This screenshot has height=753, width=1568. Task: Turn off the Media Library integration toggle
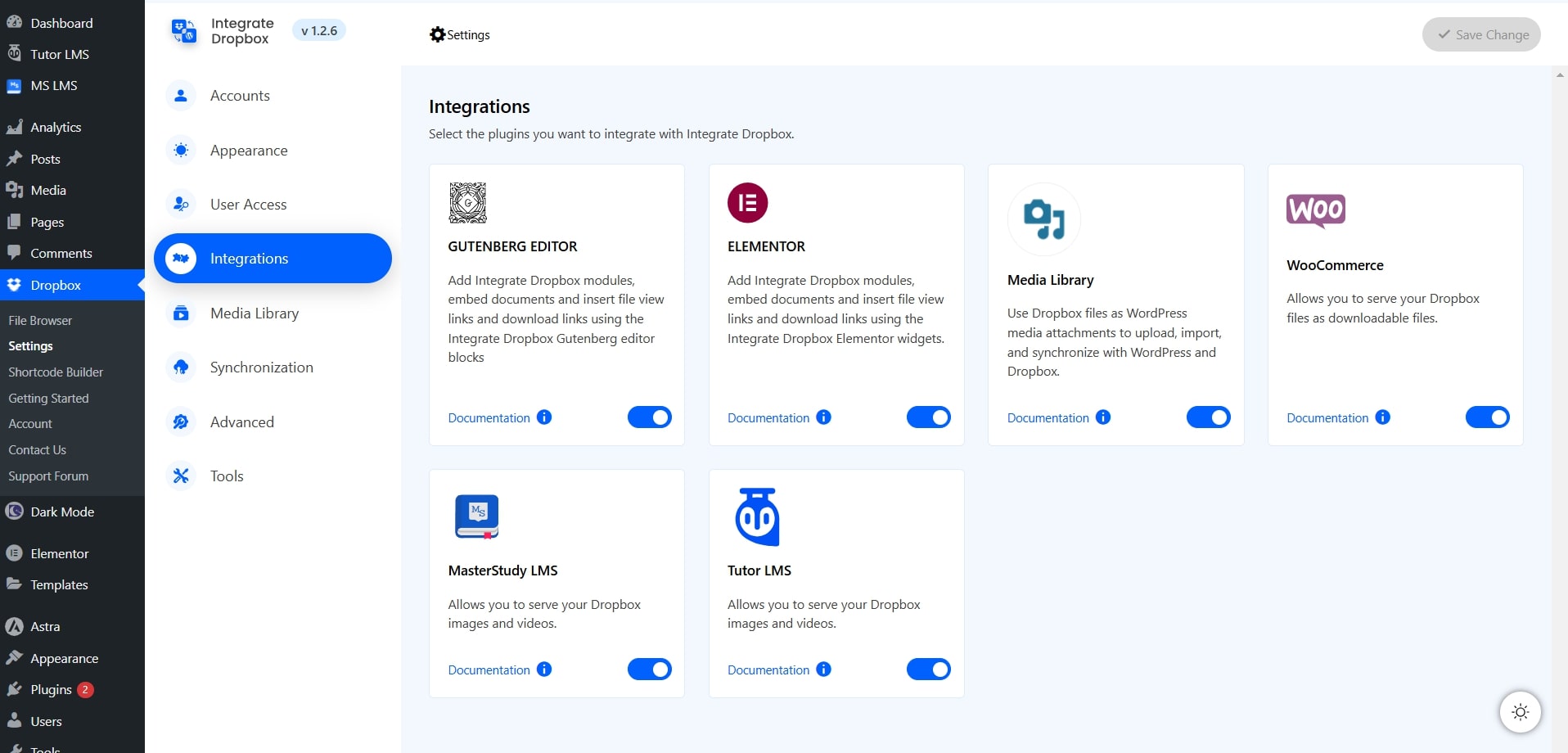(1209, 417)
